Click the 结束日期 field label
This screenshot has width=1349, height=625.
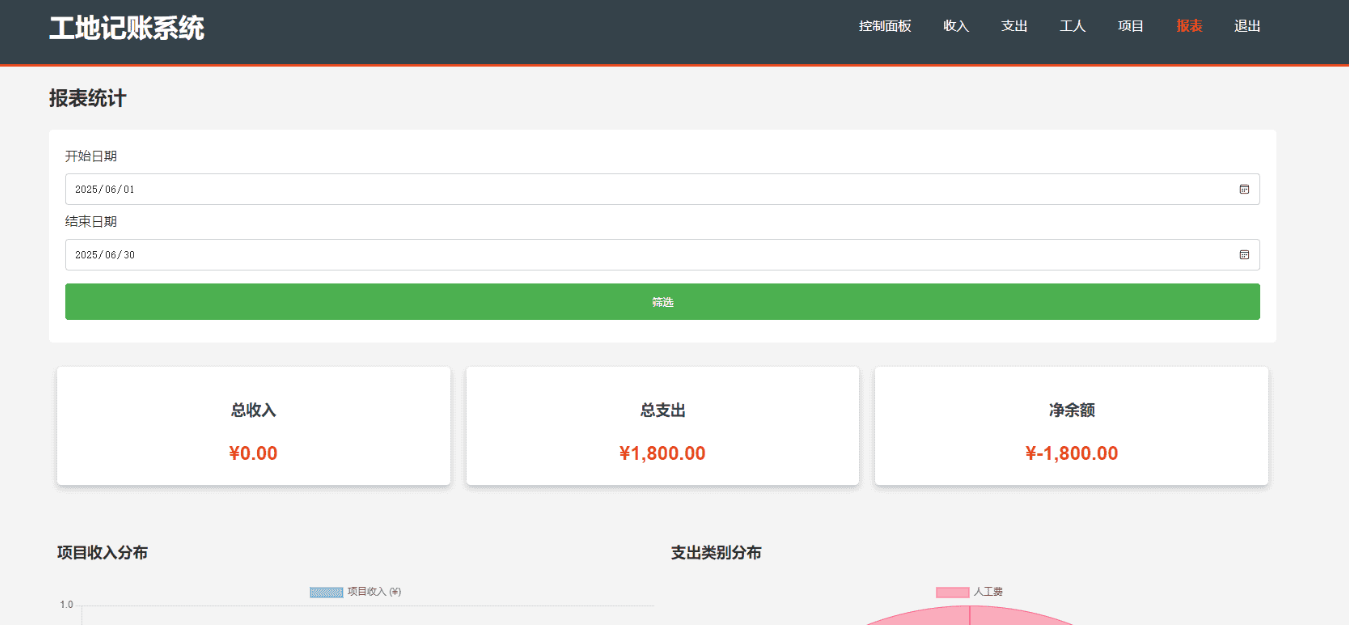pyautogui.click(x=91, y=222)
